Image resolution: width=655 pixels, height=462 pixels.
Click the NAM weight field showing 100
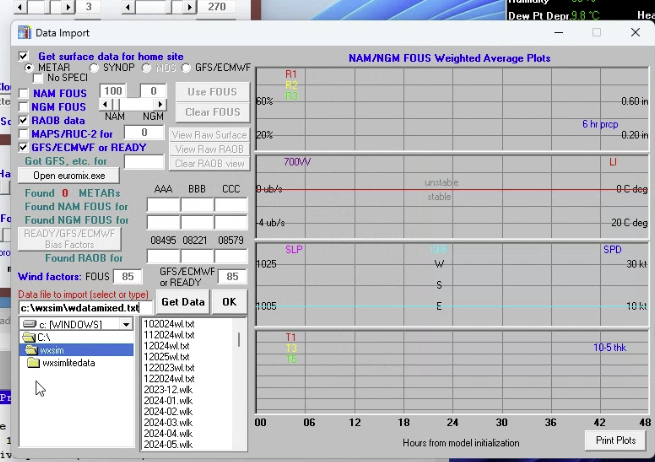pos(113,91)
